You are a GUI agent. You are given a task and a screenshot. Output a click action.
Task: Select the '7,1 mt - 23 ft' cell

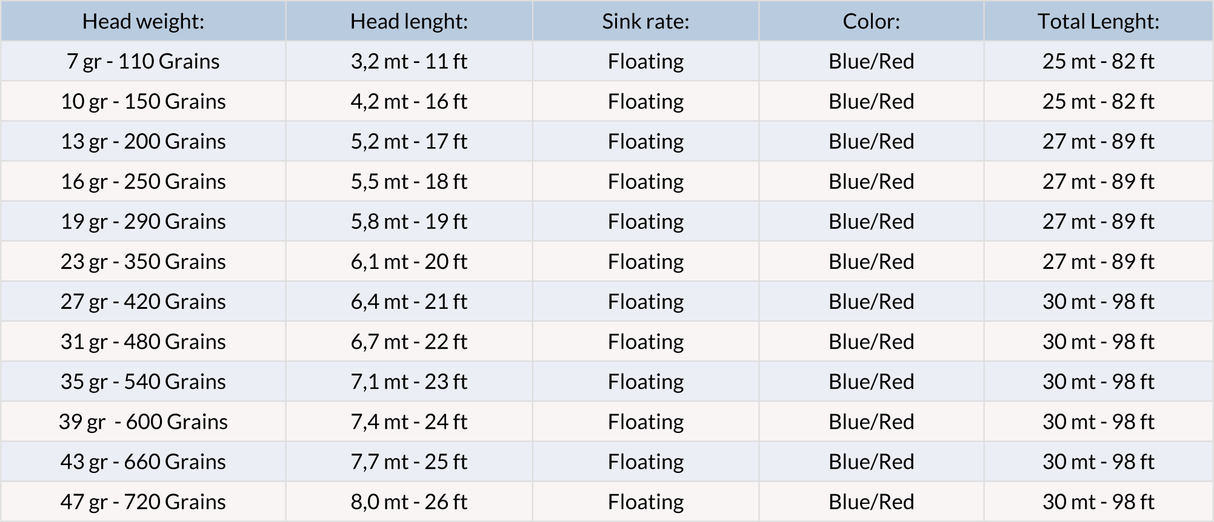409,381
